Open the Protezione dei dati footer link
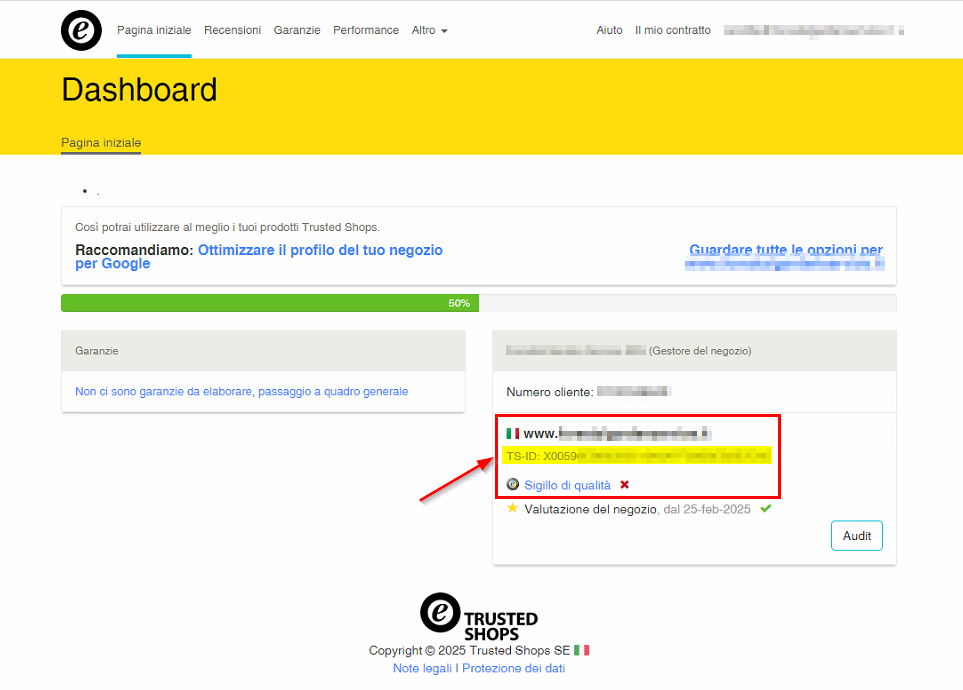The height and width of the screenshot is (690, 963). [x=513, y=668]
